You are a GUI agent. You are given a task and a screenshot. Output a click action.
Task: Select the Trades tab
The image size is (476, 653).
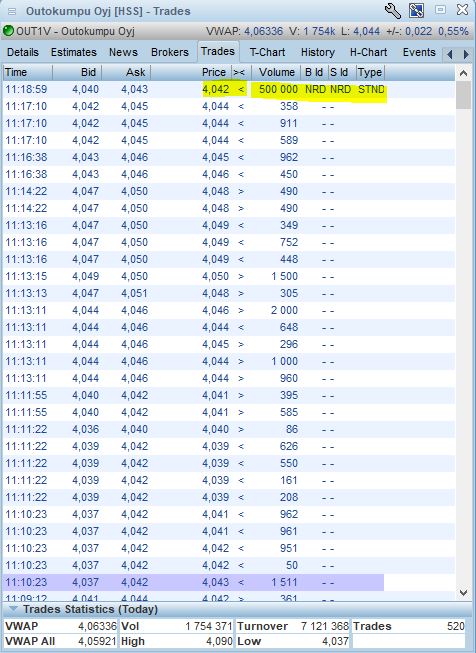218,51
